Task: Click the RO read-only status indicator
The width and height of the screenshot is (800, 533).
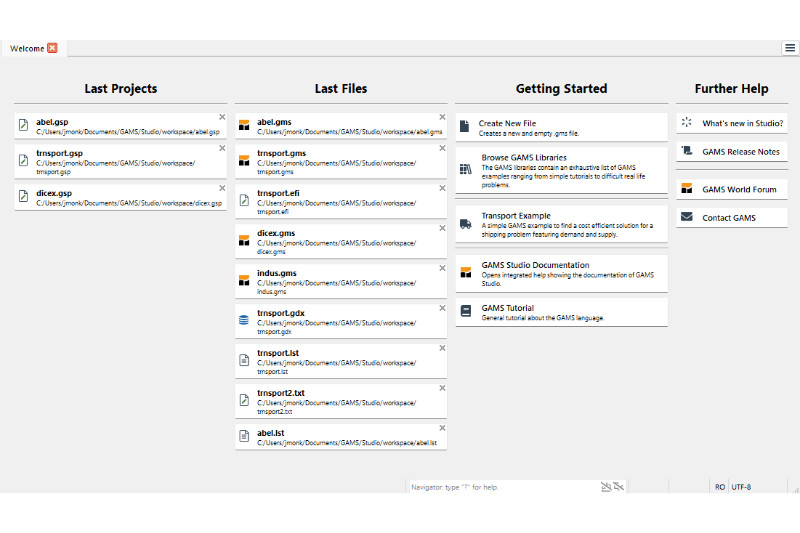Action: [x=719, y=487]
